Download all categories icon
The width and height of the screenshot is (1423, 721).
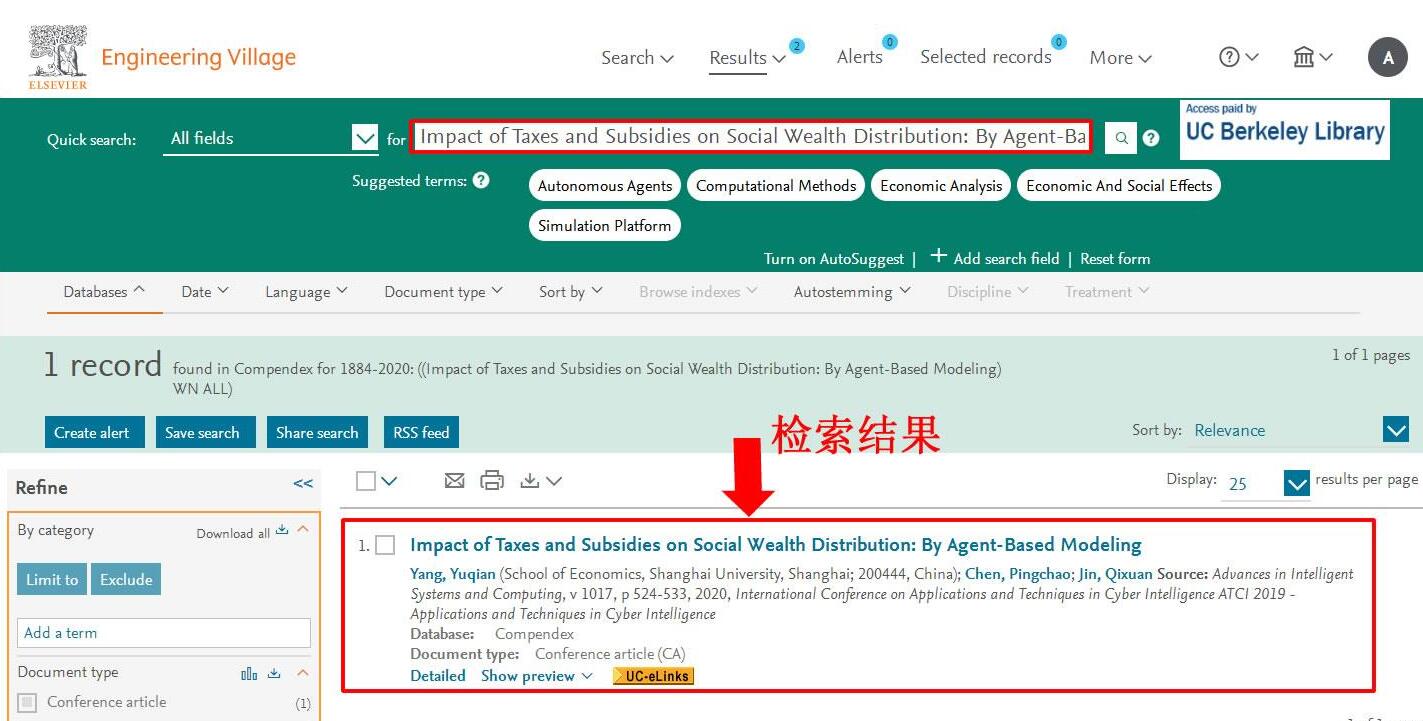[281, 530]
